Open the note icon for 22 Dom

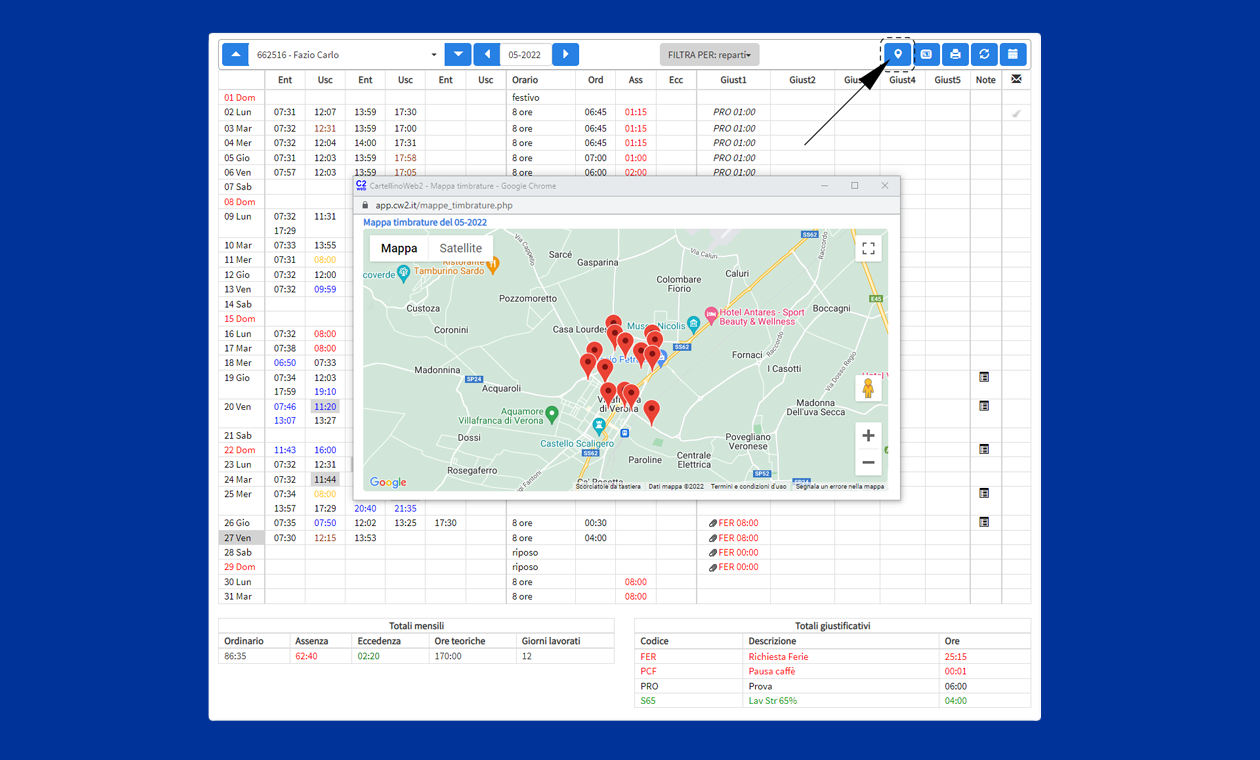(x=984, y=449)
